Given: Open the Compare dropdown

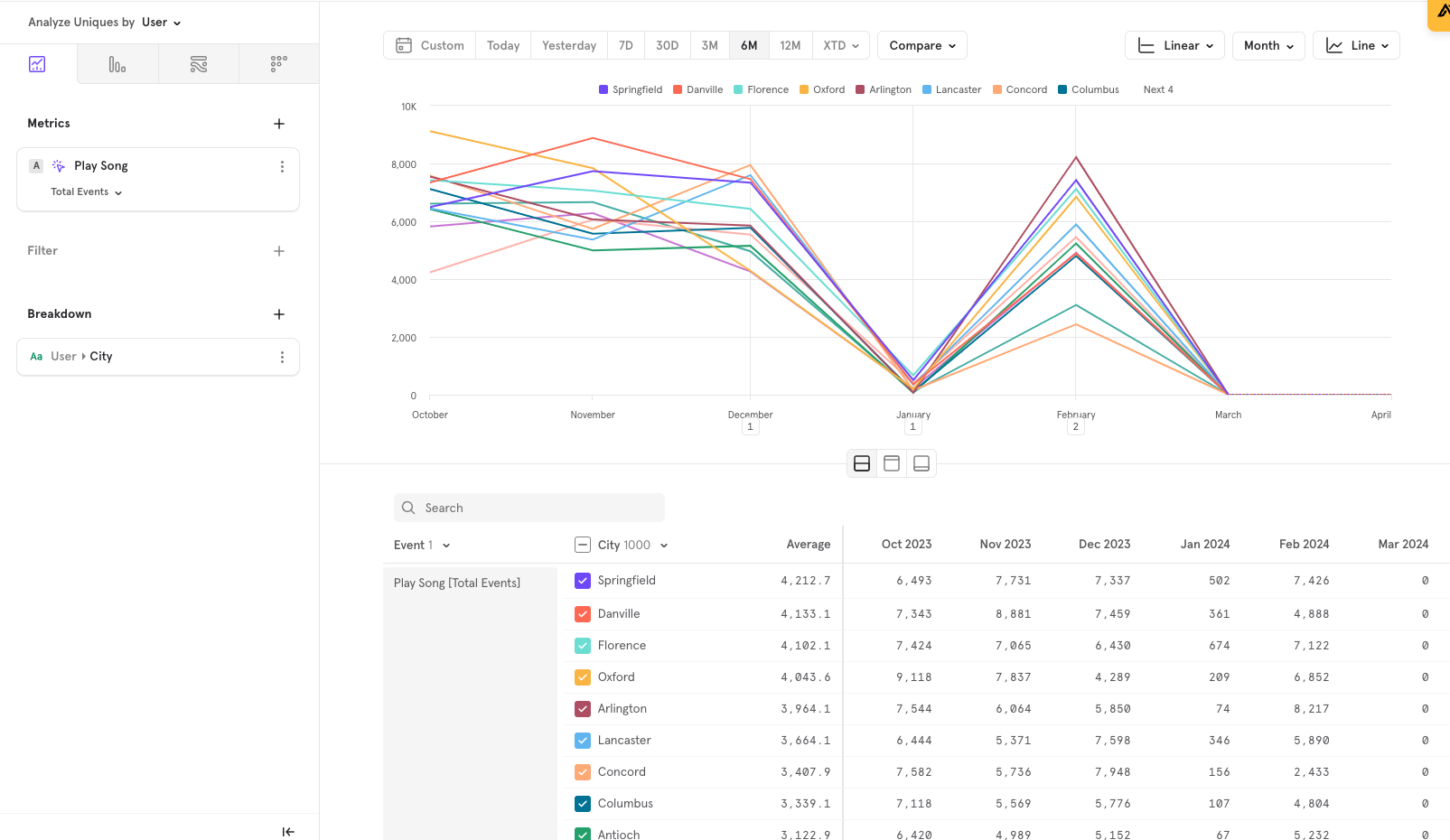Looking at the screenshot, I should pos(921,46).
